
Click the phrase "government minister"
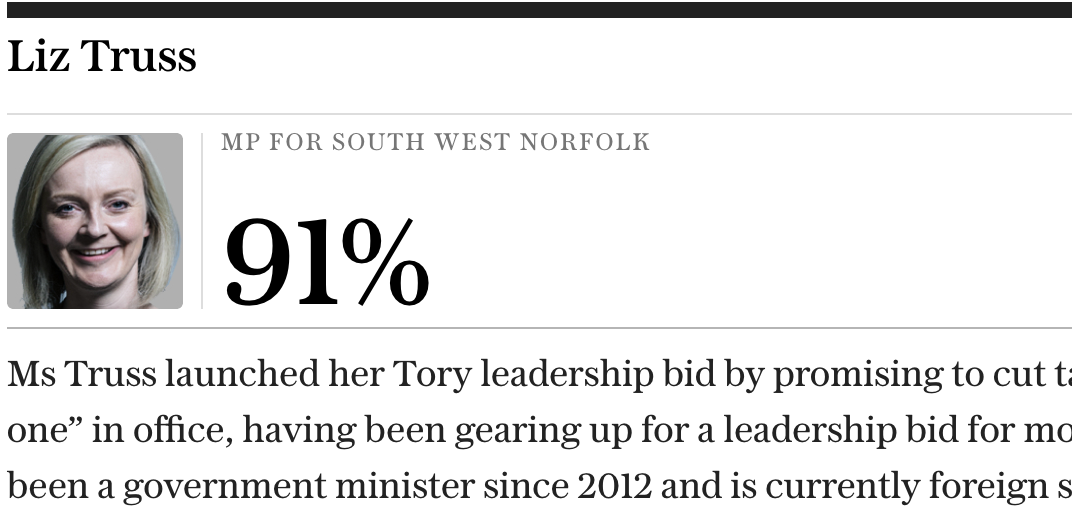click(298, 488)
